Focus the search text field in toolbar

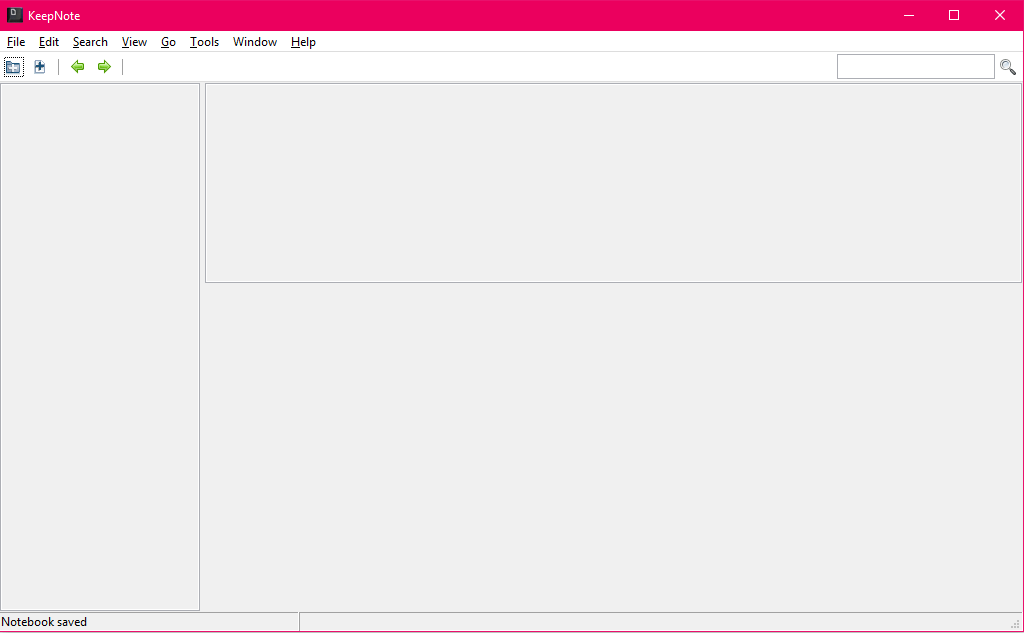tap(915, 67)
